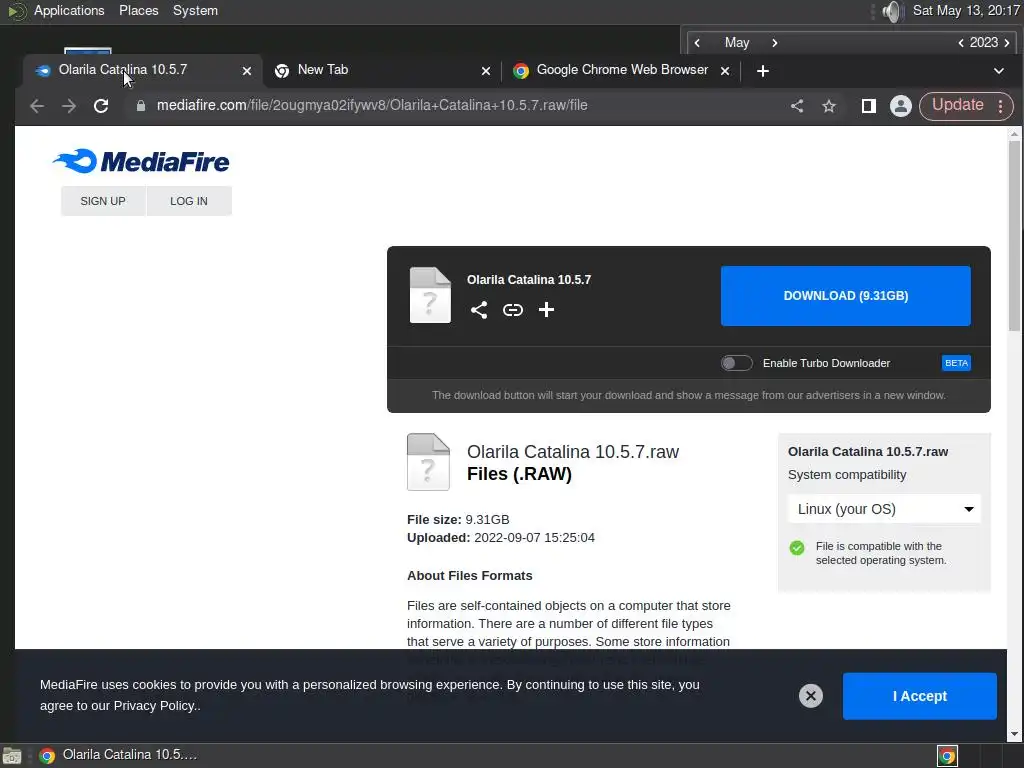Open the system compatibility OS dropdown

point(884,509)
